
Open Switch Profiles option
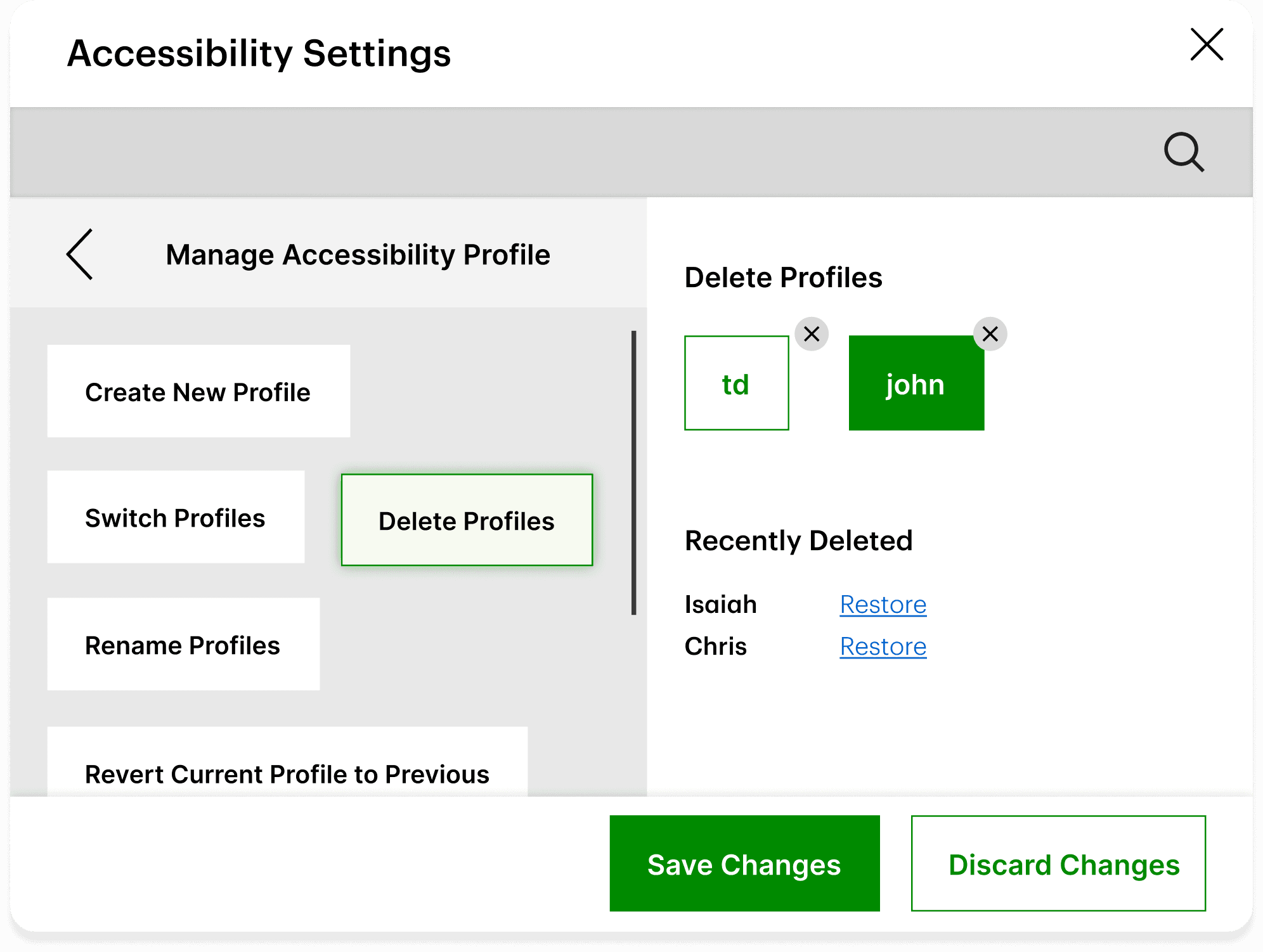(x=176, y=517)
